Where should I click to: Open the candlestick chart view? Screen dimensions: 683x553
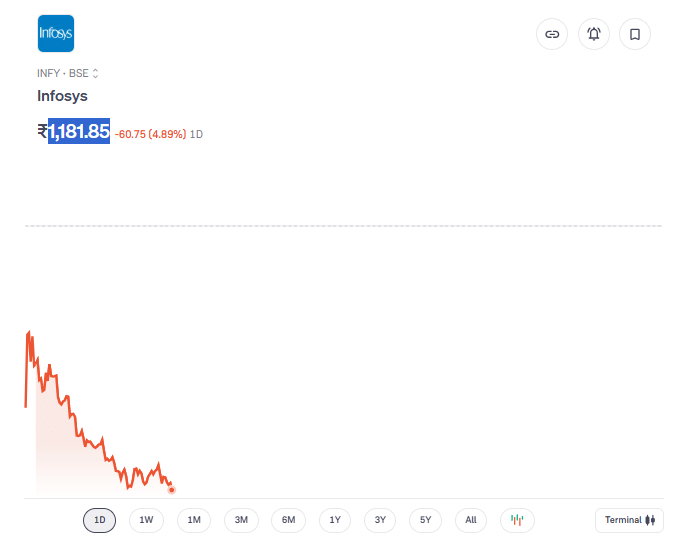[x=517, y=520]
